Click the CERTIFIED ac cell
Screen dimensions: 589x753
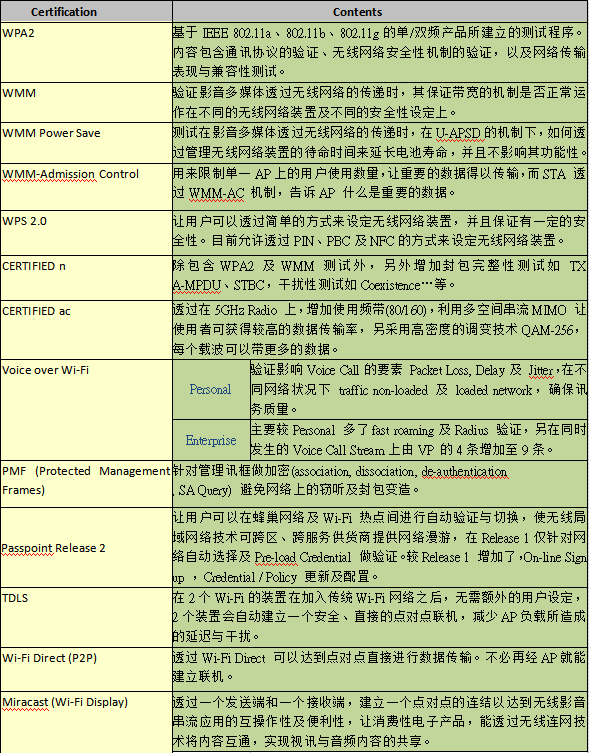86,329
